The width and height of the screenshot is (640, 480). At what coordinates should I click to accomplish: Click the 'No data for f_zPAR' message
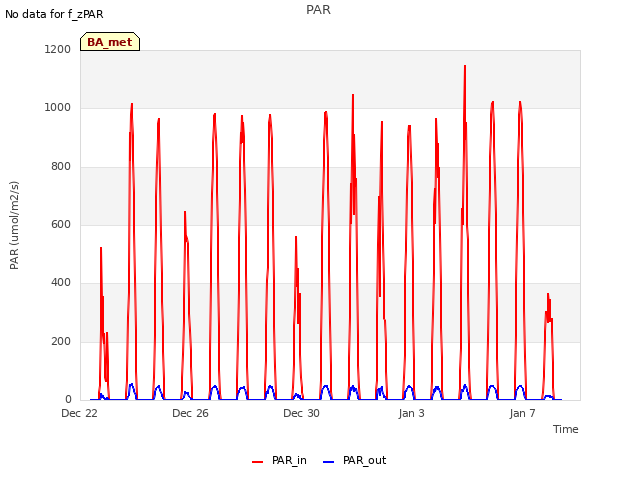(54, 14)
